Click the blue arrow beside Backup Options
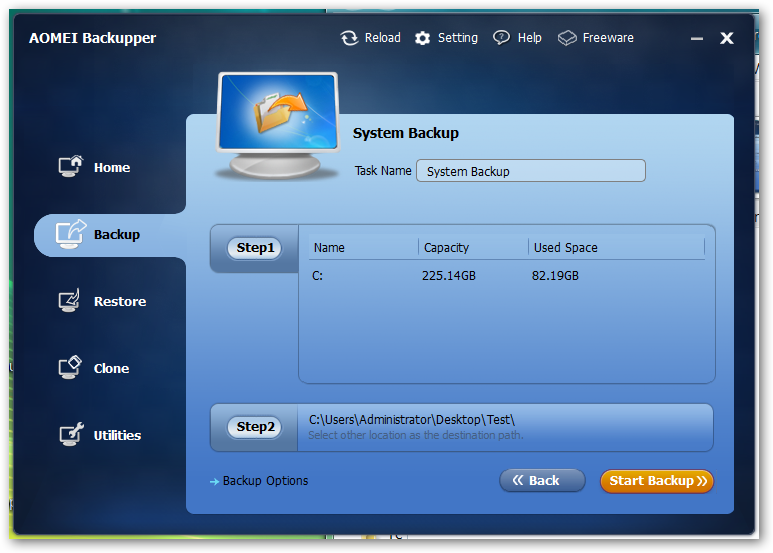Screen dimensions: 773x553 pos(214,482)
